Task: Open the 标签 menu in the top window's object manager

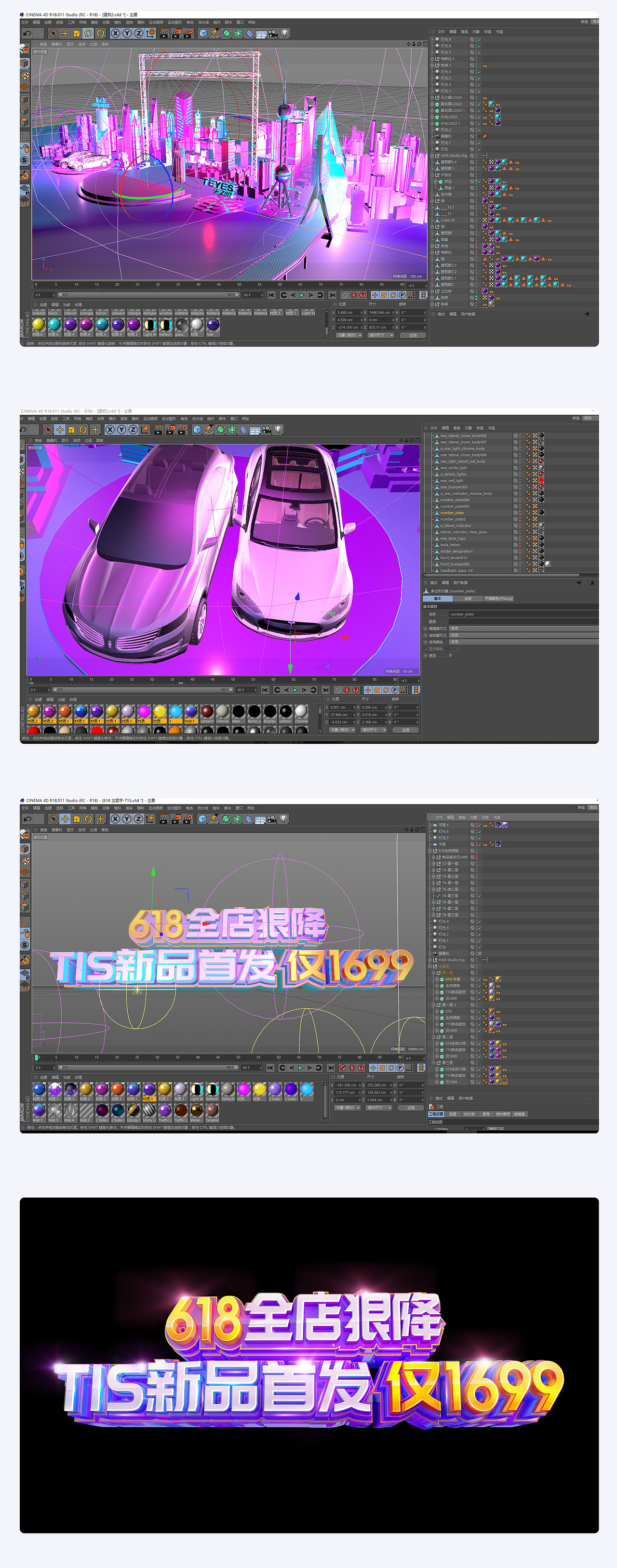Action: click(x=488, y=32)
